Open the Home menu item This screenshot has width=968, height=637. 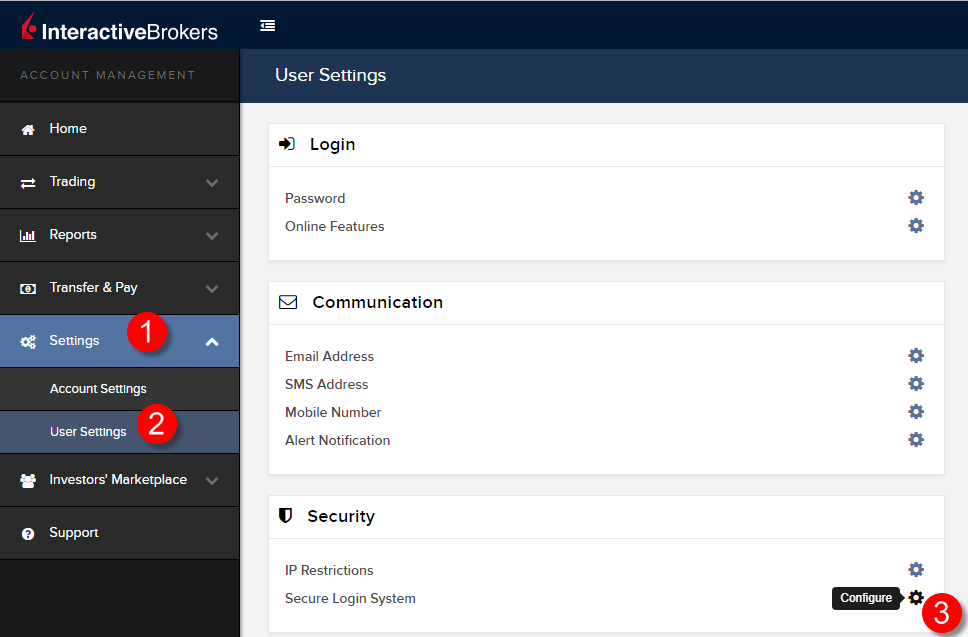[120, 129]
